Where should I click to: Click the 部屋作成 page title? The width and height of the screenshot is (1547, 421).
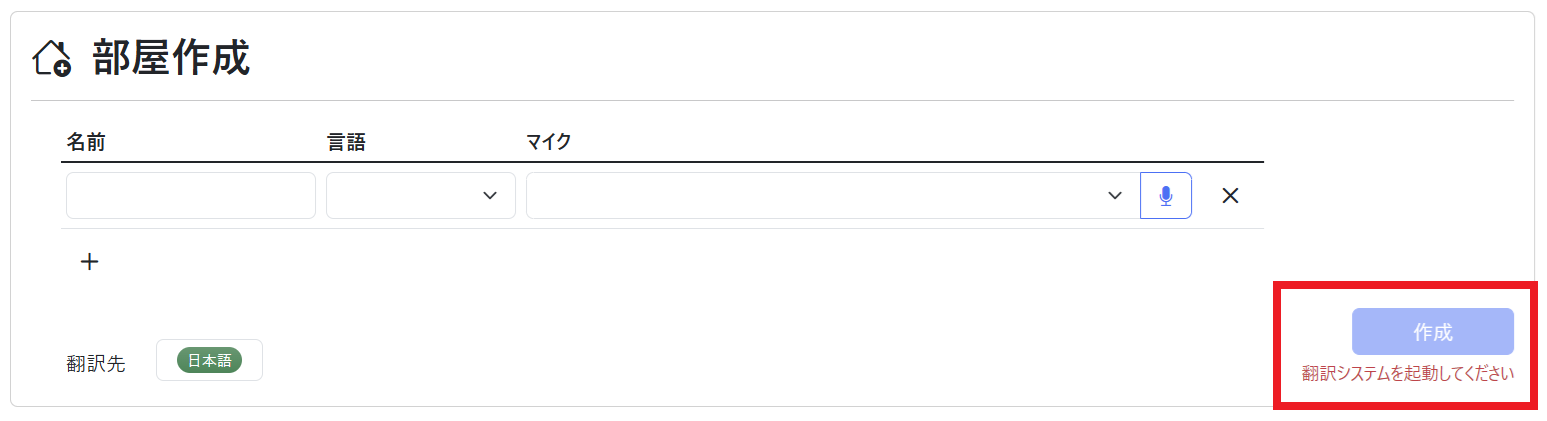(x=171, y=59)
